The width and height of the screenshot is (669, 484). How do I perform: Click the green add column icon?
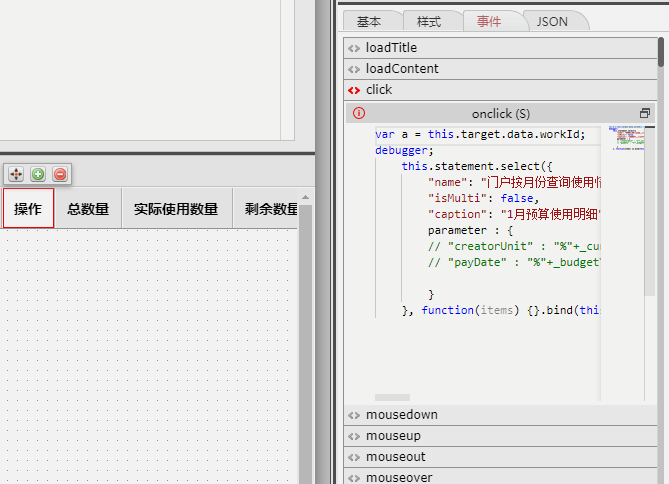[x=38, y=174]
